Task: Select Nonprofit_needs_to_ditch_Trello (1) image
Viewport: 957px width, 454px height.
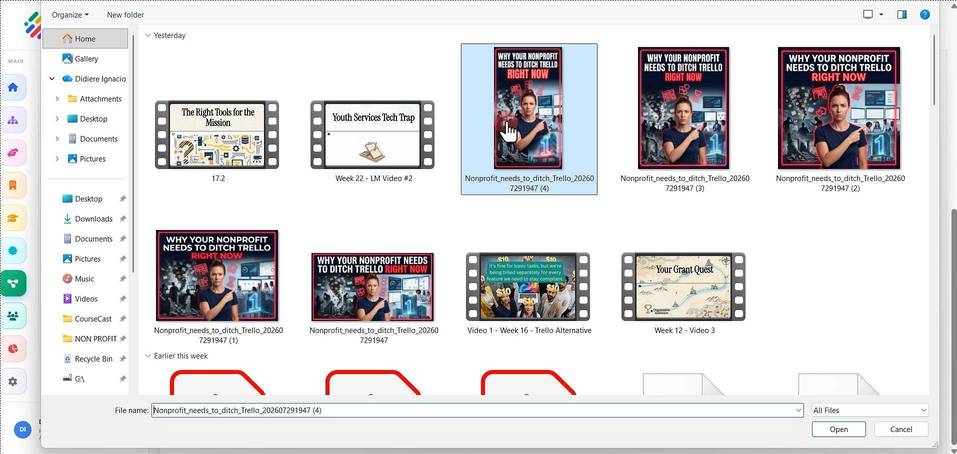Action: [218, 286]
